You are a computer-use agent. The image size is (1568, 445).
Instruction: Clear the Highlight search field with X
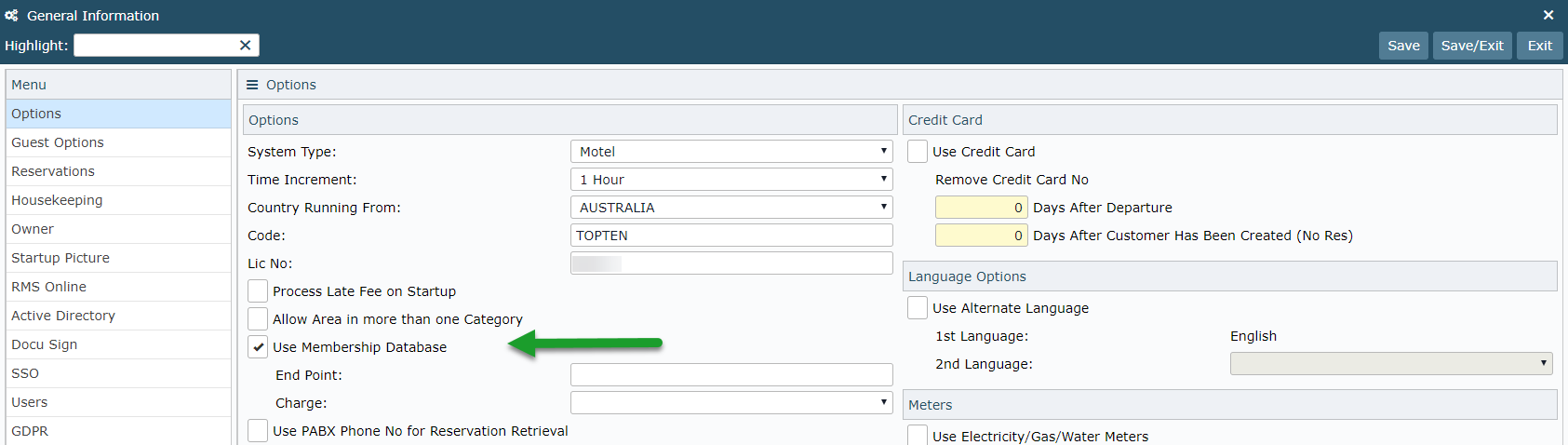(x=245, y=46)
